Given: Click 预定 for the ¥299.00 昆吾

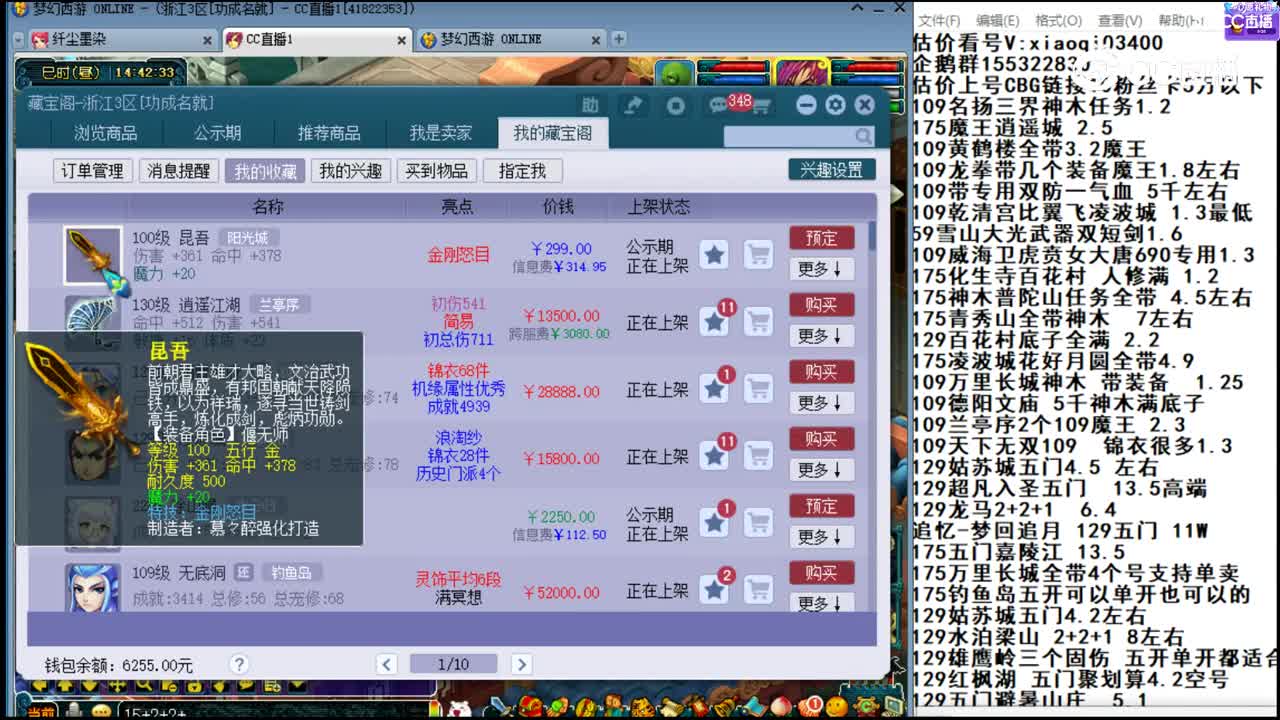Looking at the screenshot, I should tap(821, 238).
